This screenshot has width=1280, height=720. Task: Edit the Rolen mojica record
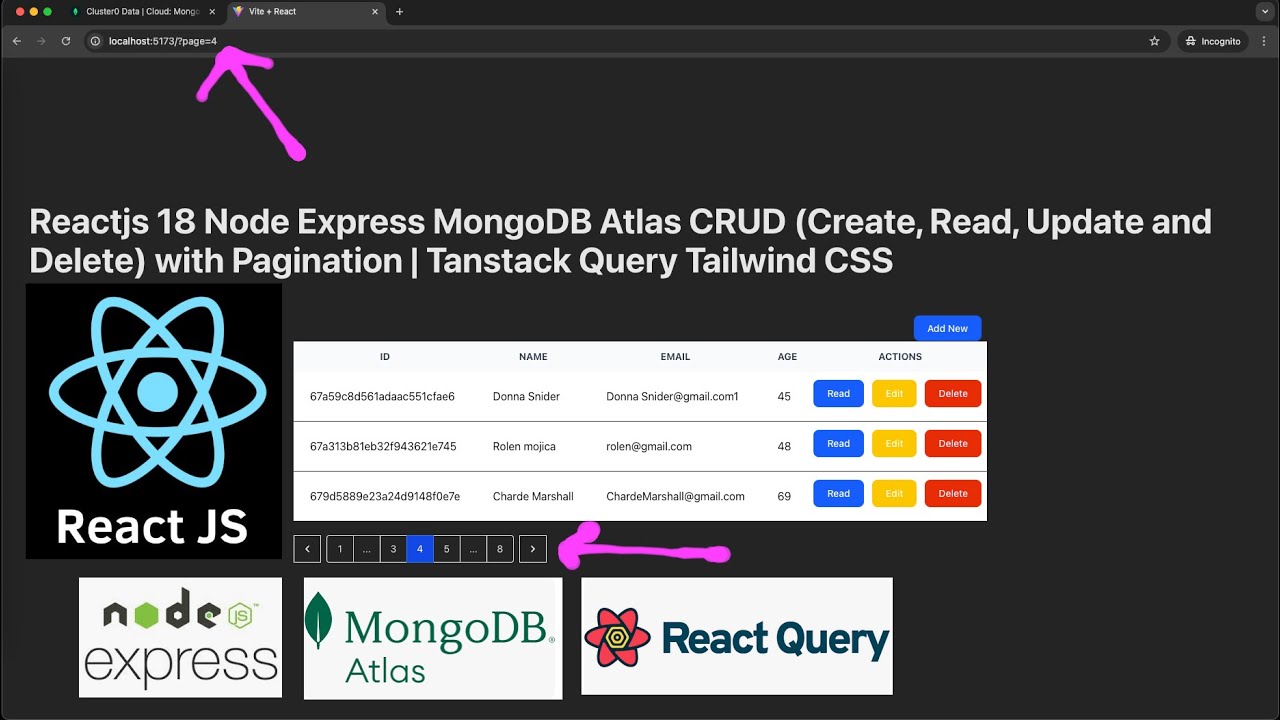(894, 443)
